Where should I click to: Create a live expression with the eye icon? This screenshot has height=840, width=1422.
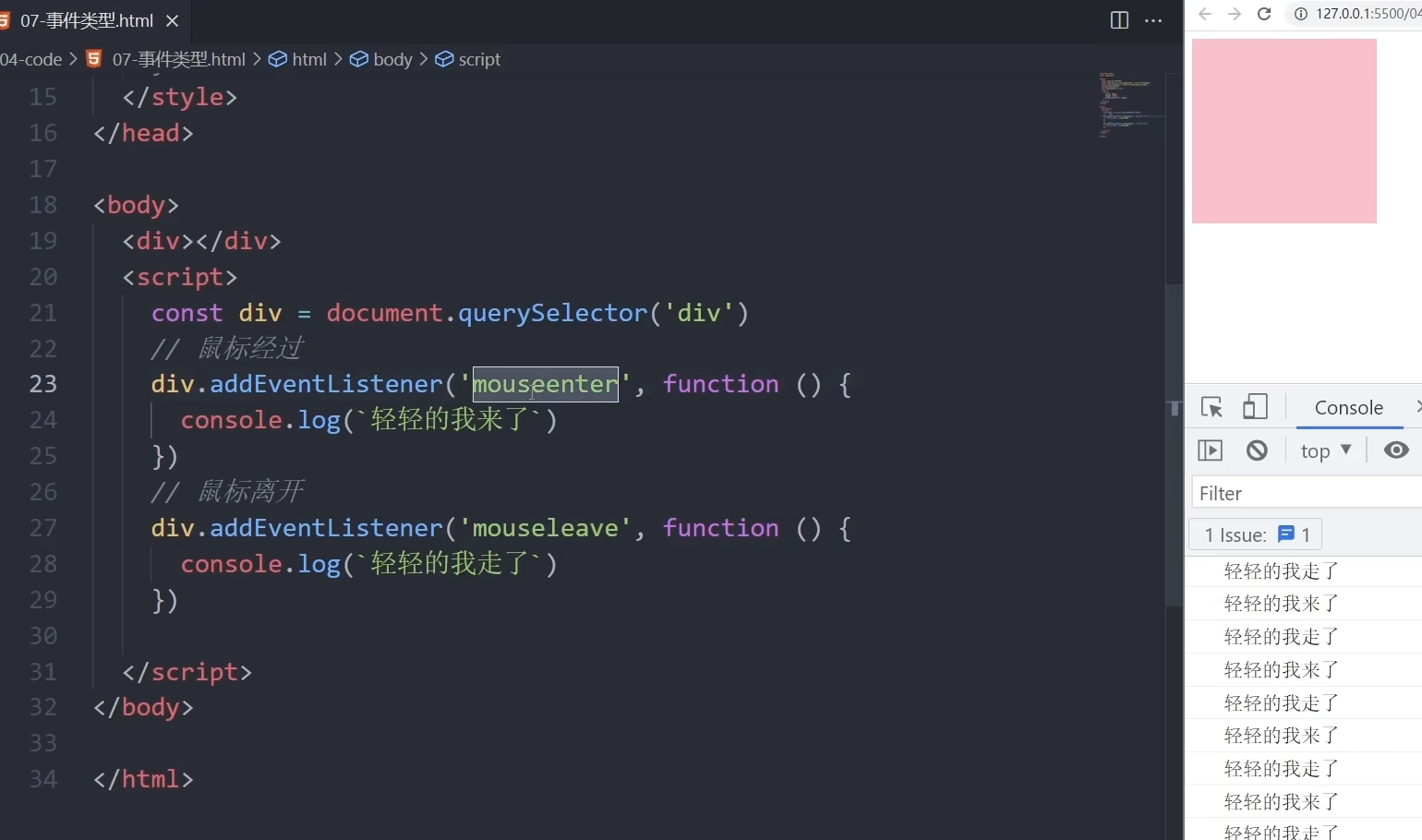click(1395, 450)
